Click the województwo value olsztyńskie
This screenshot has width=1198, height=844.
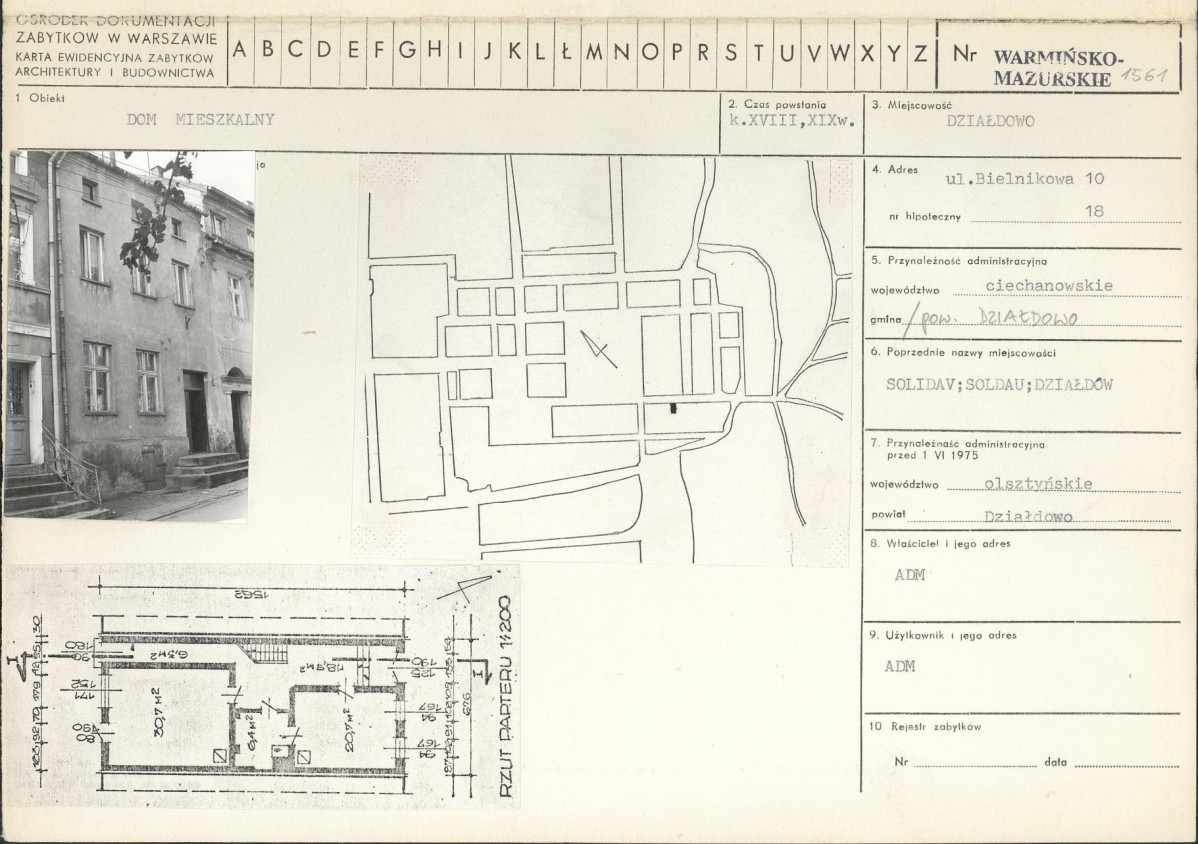[x=1038, y=483]
